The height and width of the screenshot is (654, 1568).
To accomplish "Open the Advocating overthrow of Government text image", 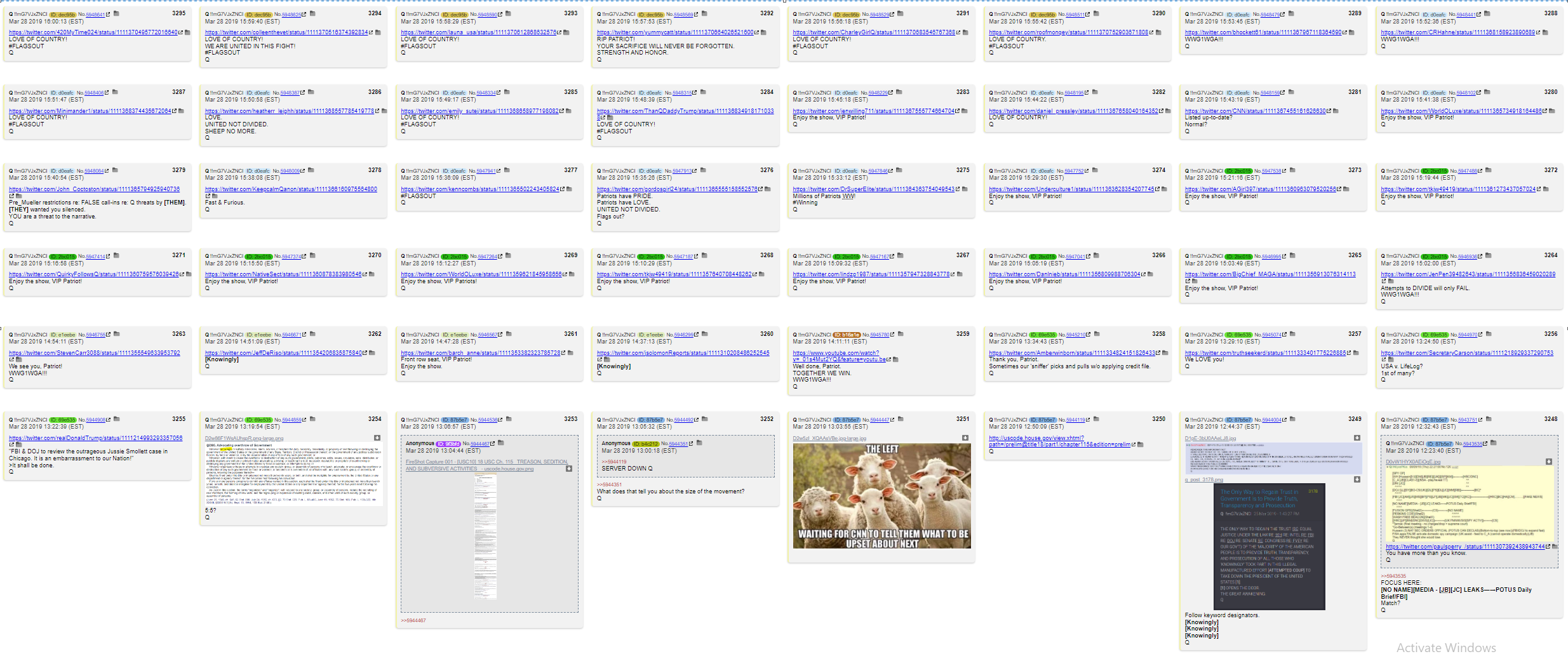I will click(x=293, y=474).
